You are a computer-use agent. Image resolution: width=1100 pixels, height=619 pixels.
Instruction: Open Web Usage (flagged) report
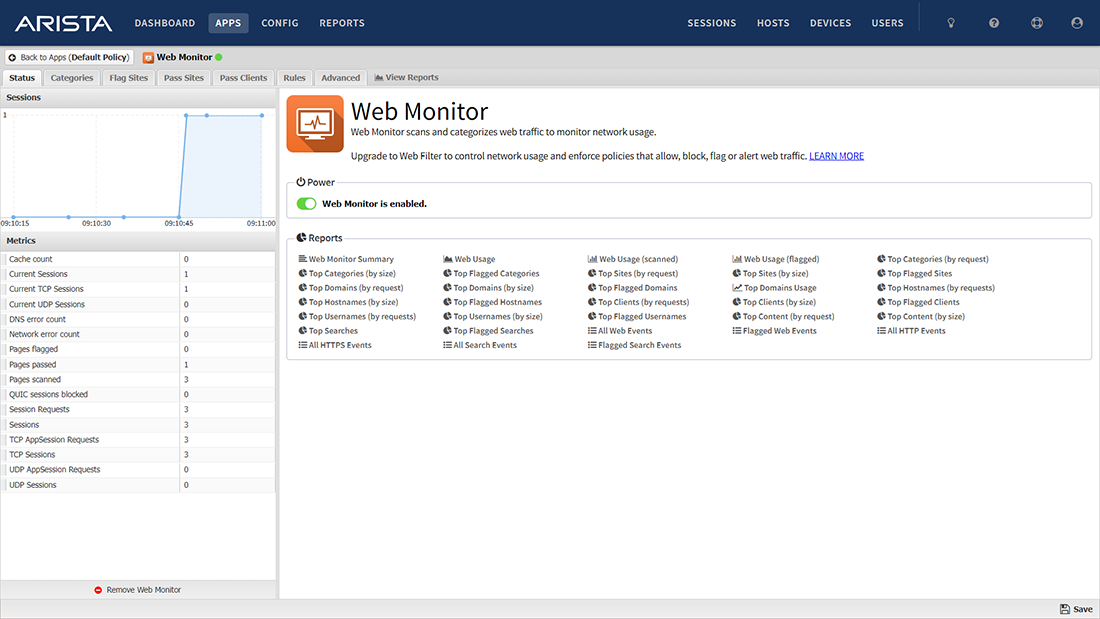click(x=776, y=259)
